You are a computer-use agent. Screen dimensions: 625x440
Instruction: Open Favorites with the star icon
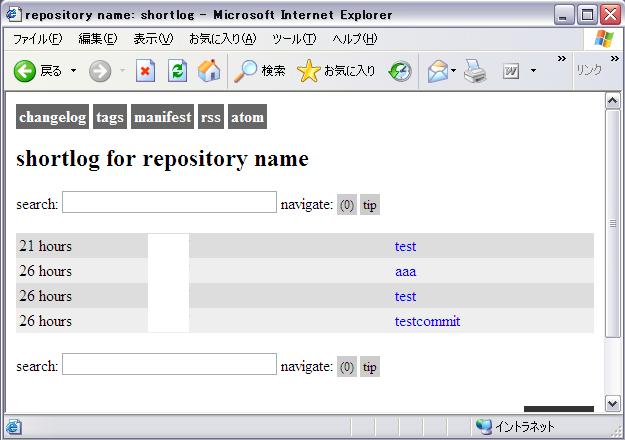(309, 71)
